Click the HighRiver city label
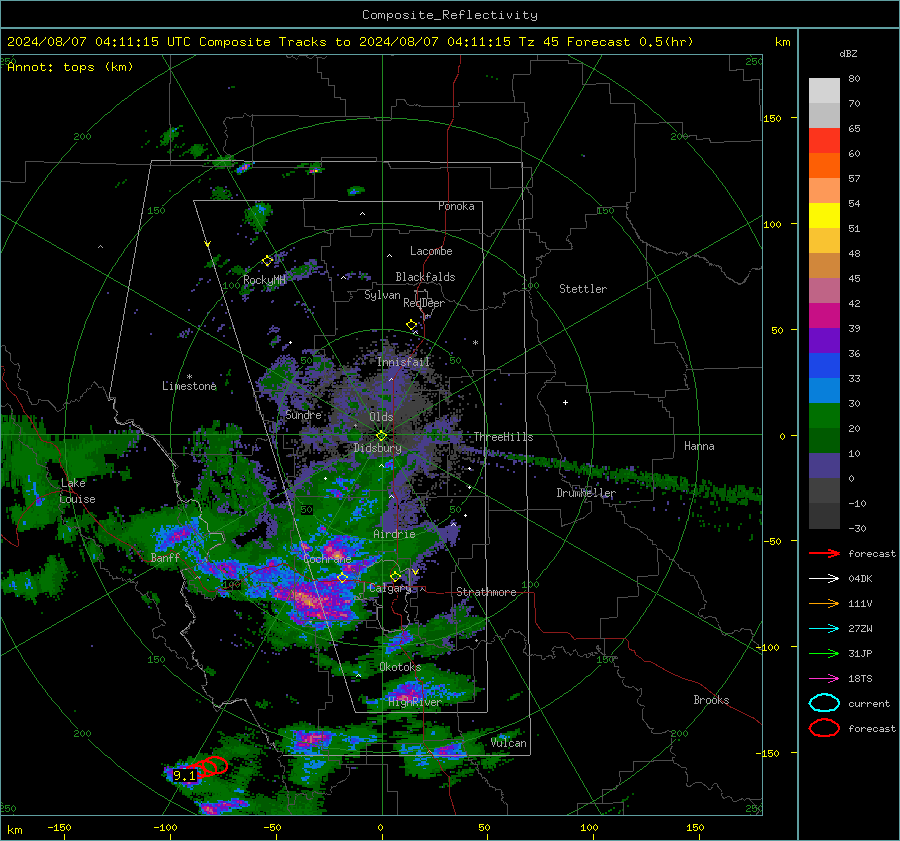Screen dimensions: 900x841 [x=415, y=702]
